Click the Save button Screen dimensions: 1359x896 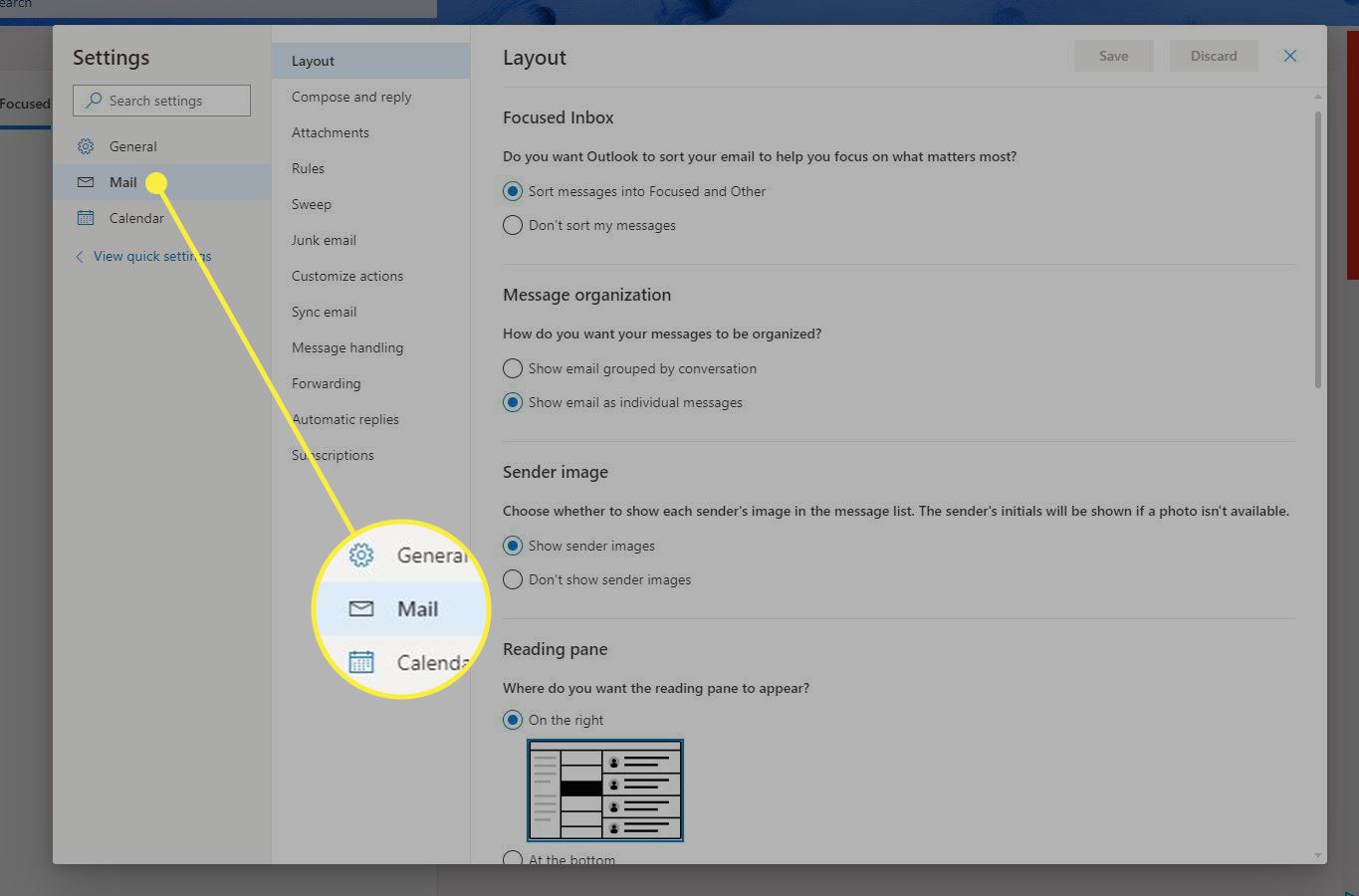coord(1113,56)
